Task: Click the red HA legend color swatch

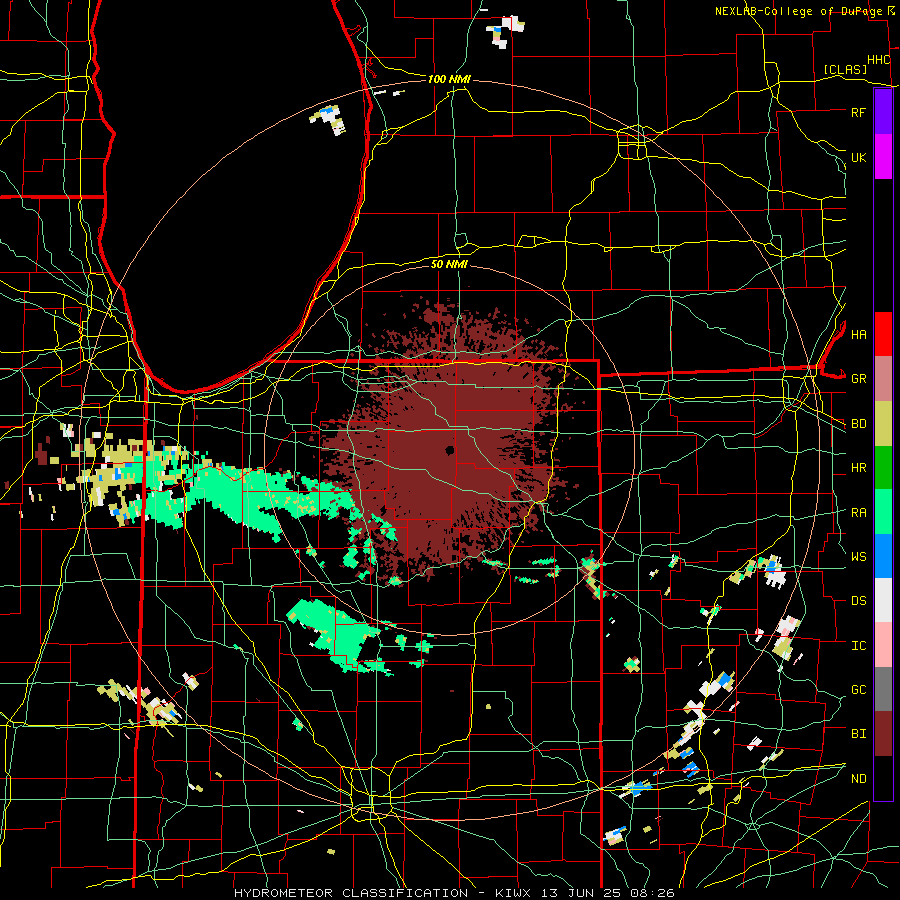Action: click(x=883, y=334)
